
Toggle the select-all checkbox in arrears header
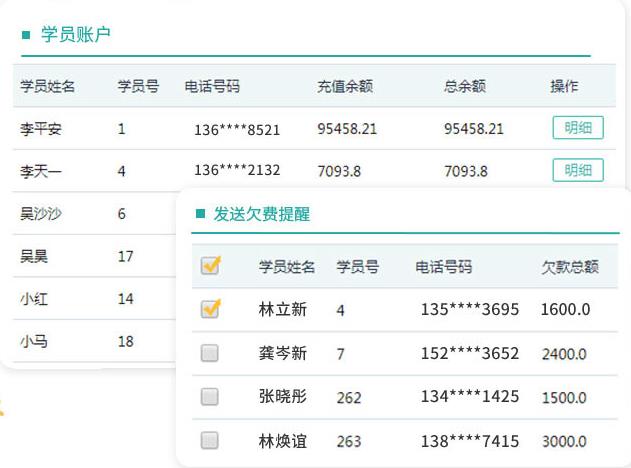pos(210,266)
